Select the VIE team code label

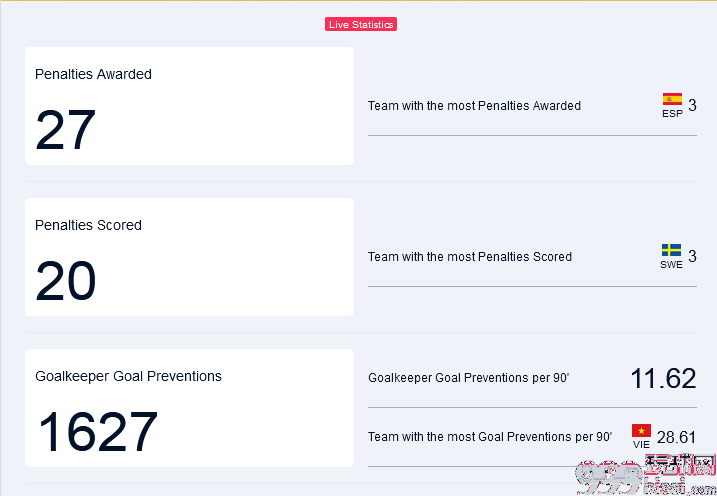pos(641,445)
